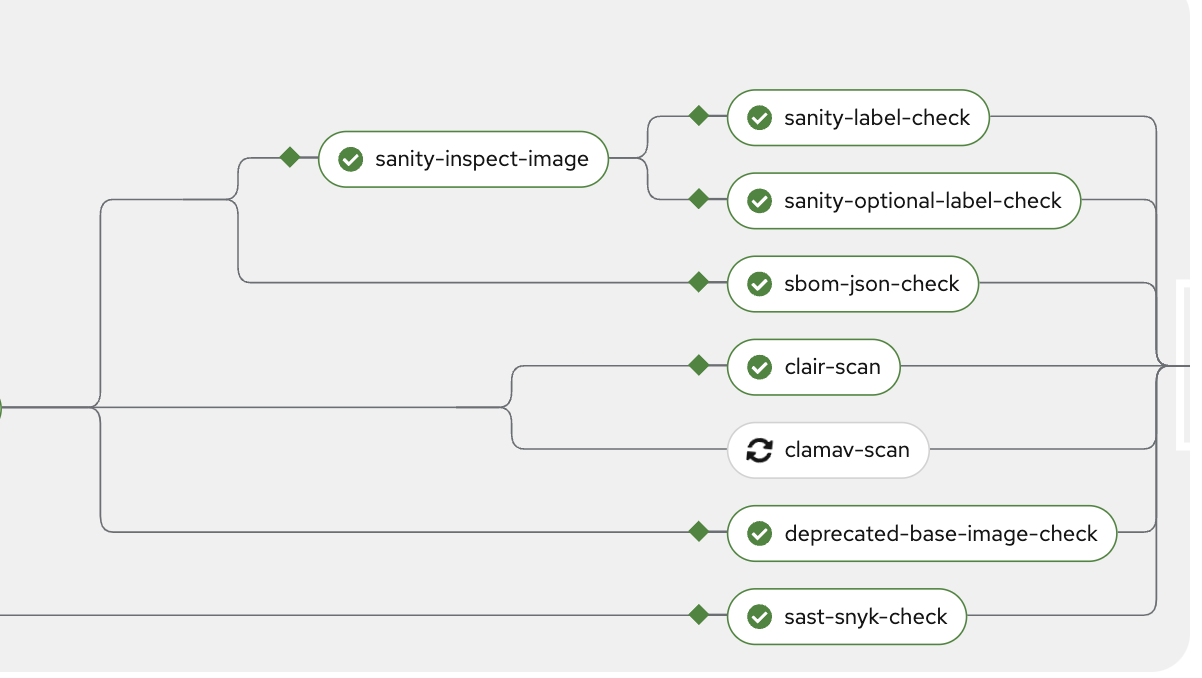The image size is (1202, 678).
Task: Select the sbom-json-check pipeline task
Action: [x=871, y=284]
